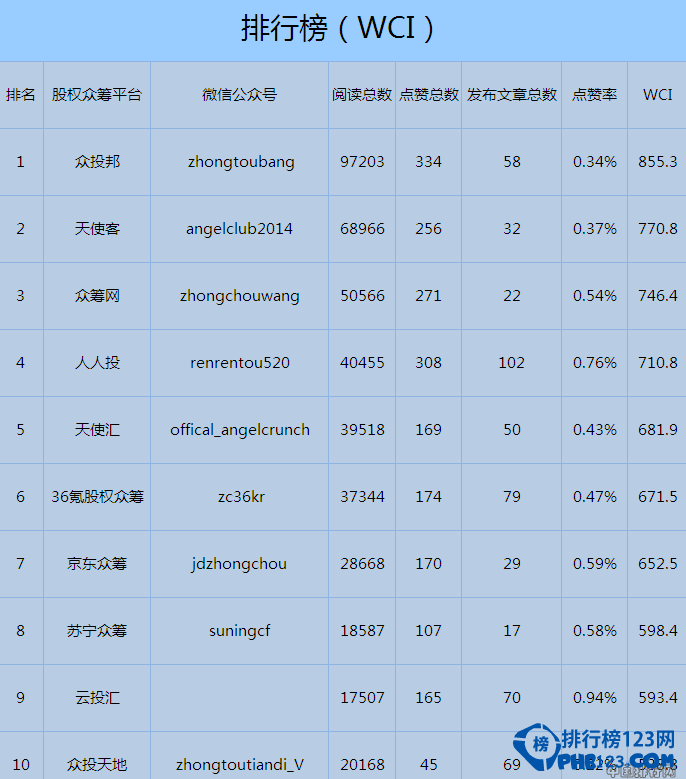Select the 发布文章总数 column header
The height and width of the screenshot is (779, 686).
[512, 94]
